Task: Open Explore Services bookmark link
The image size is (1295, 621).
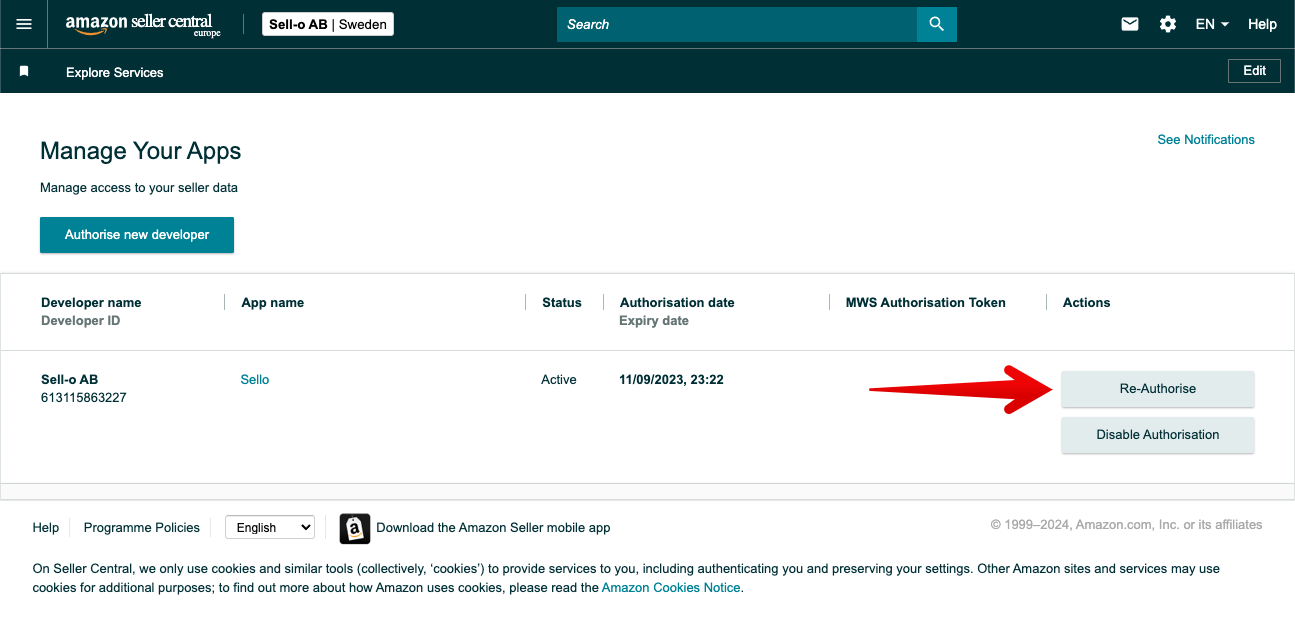Action: point(114,72)
